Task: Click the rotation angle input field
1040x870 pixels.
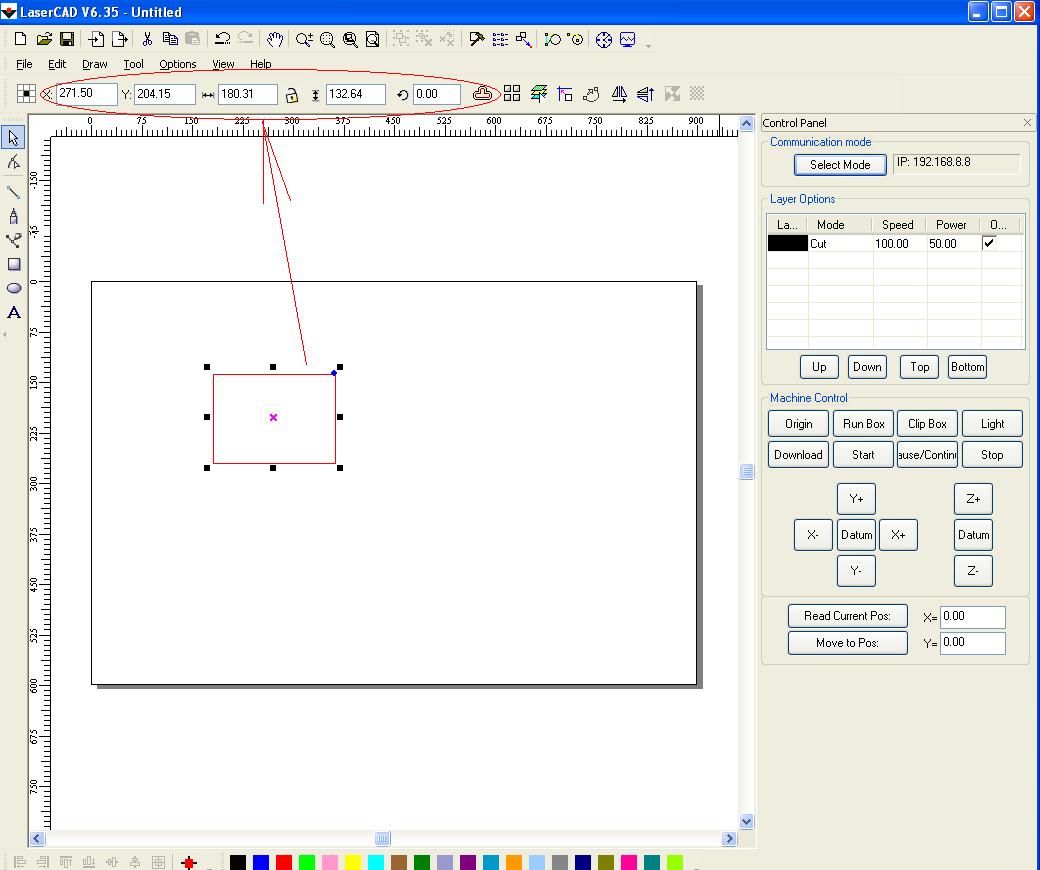Action: tap(436, 94)
